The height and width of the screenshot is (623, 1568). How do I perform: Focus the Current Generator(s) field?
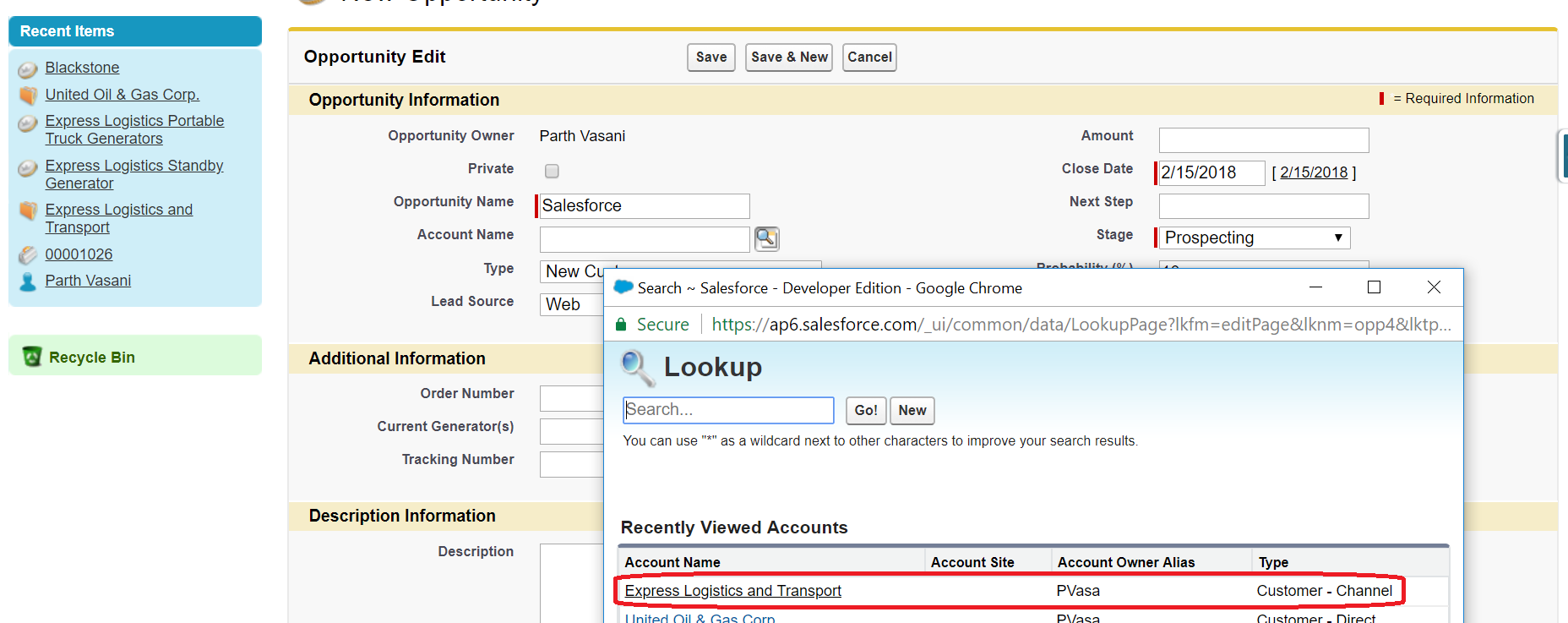(x=572, y=431)
